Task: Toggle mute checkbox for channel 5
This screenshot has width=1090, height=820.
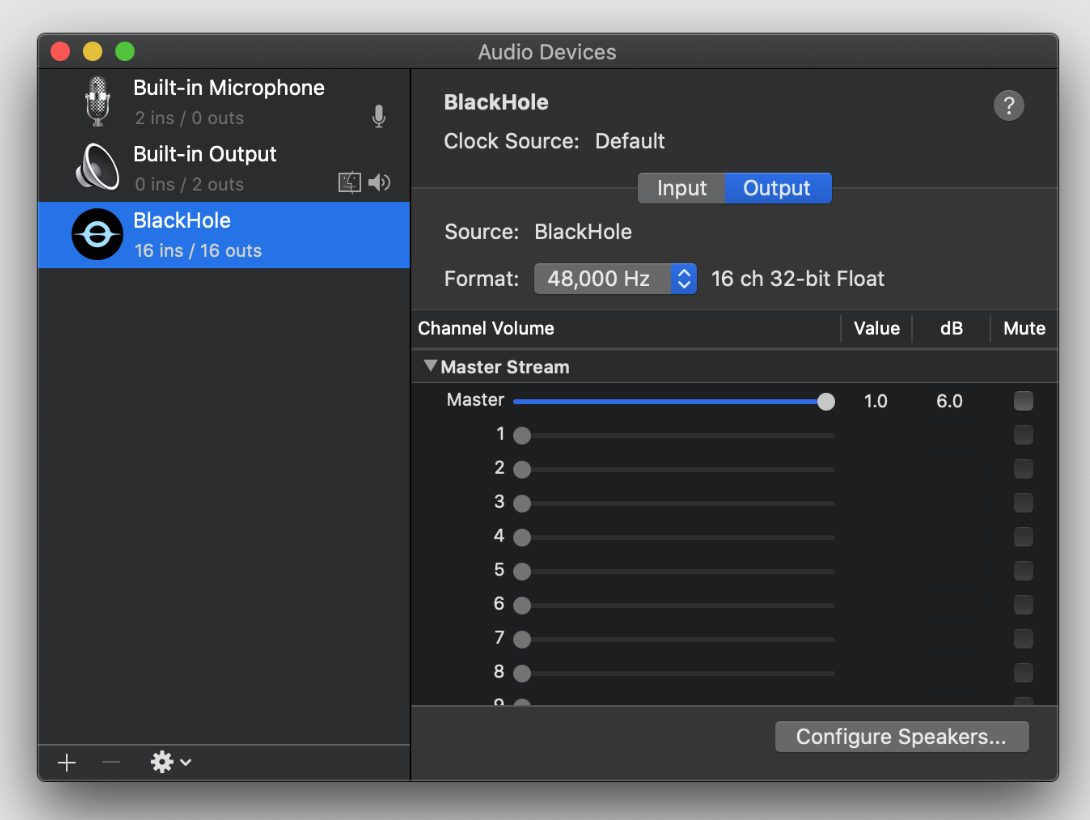Action: [x=1023, y=571]
